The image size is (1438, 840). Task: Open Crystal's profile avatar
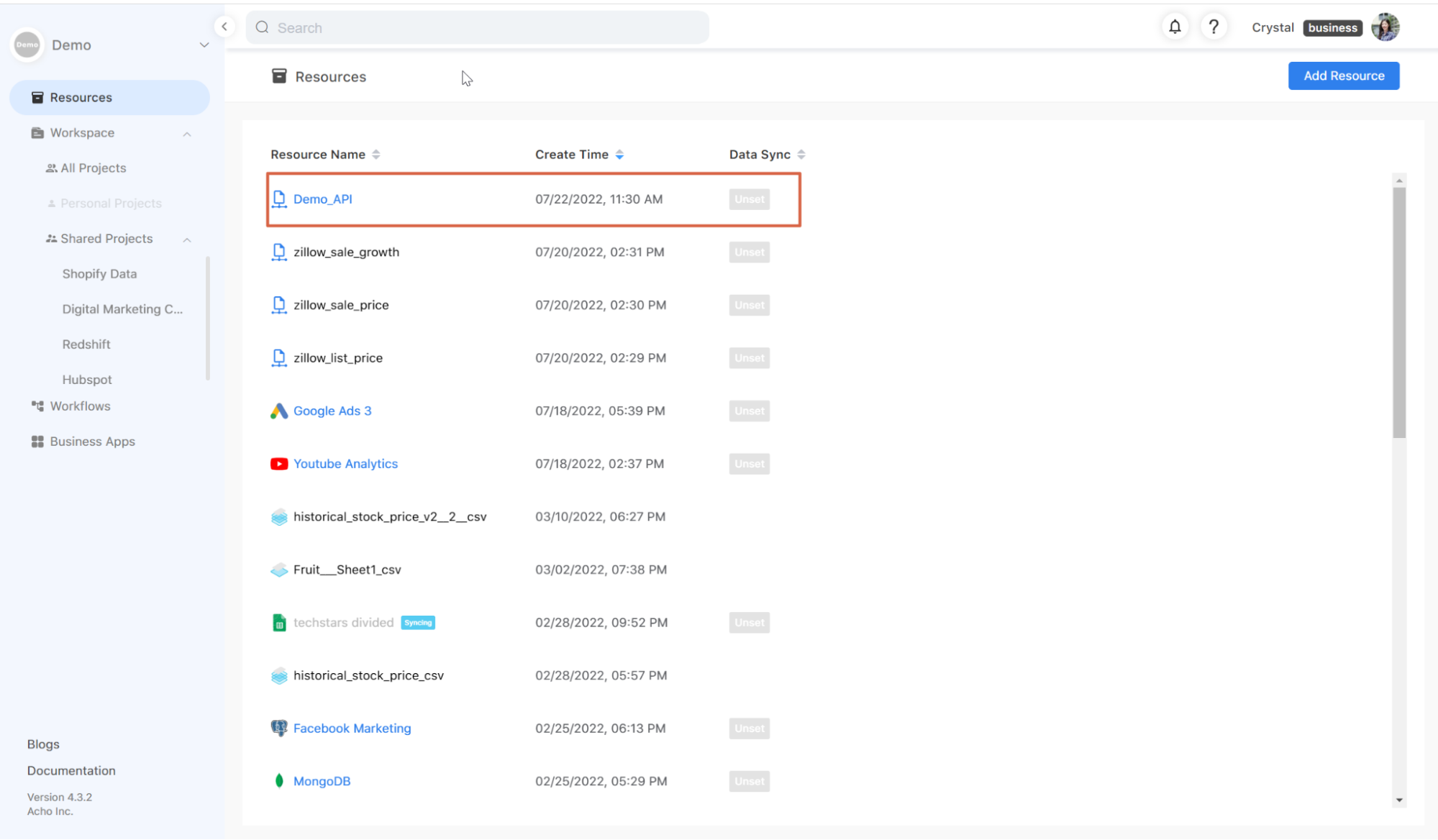1385,27
